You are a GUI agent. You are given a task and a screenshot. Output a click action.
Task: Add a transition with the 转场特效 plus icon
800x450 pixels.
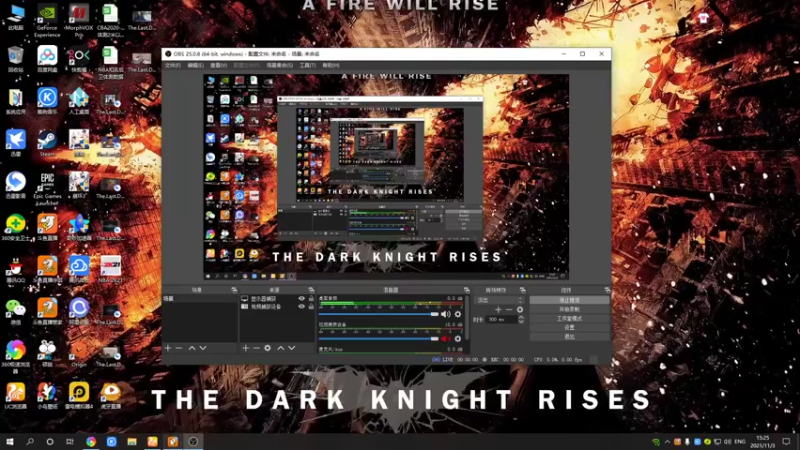click(x=498, y=309)
